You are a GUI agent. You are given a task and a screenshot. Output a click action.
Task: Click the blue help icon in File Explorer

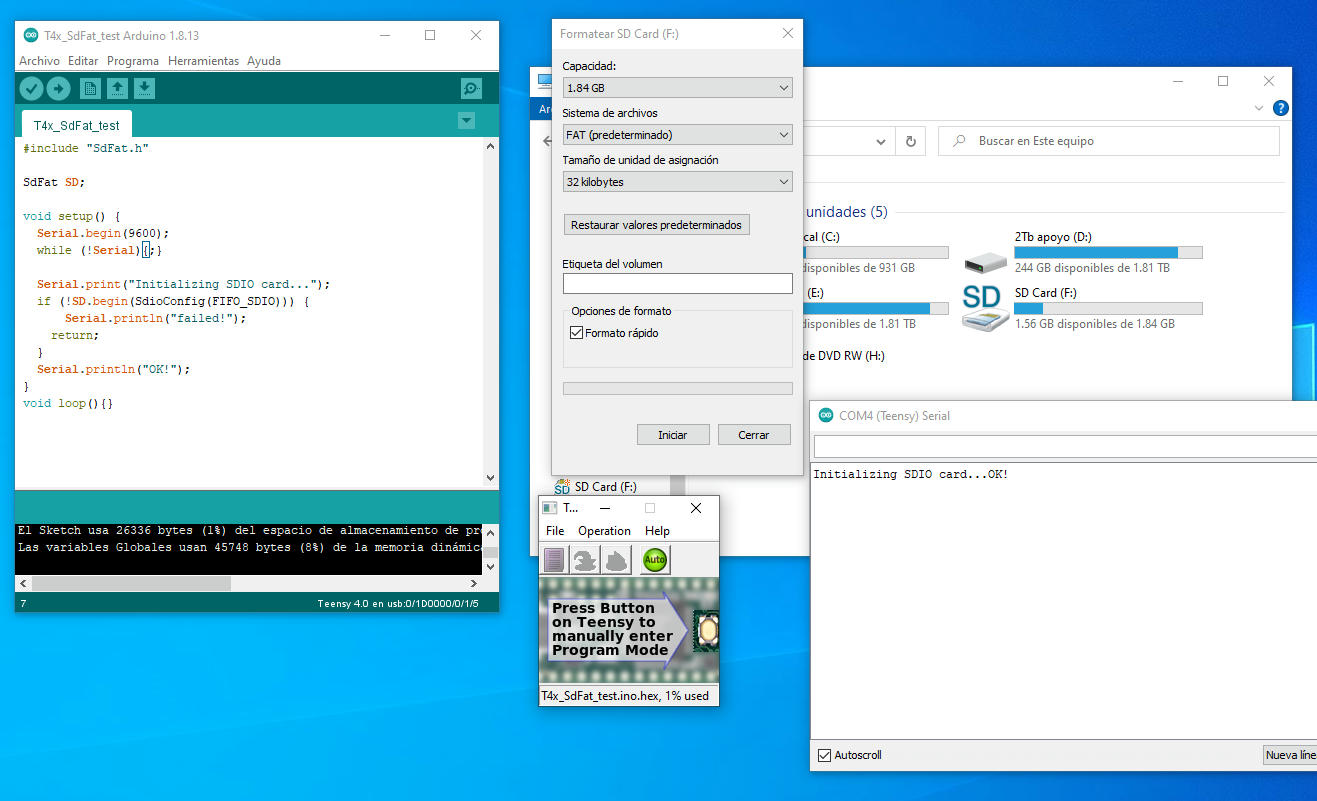[x=1281, y=108]
